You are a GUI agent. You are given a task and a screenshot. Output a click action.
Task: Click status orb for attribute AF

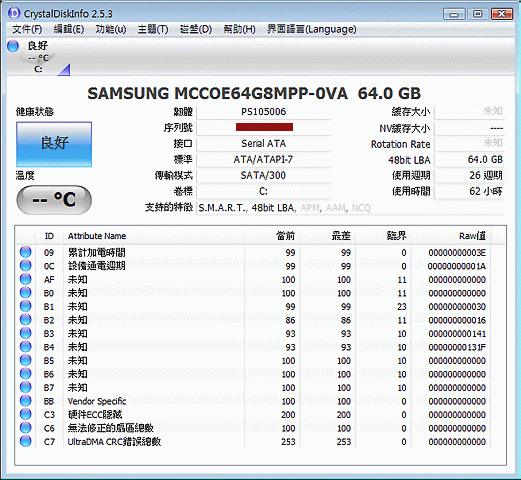pos(25,279)
